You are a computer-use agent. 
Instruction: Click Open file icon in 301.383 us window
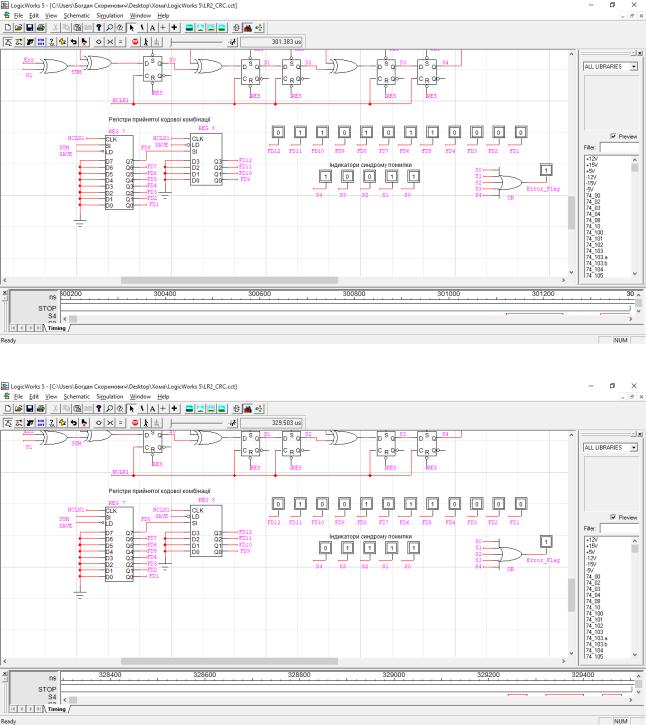[18, 28]
